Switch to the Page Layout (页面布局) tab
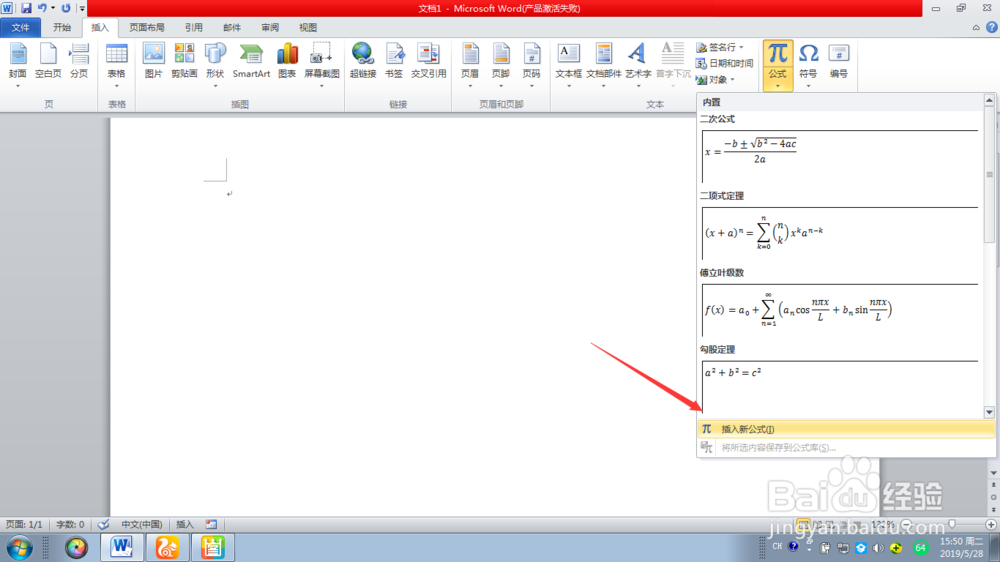This screenshot has width=1000, height=562. (147, 27)
